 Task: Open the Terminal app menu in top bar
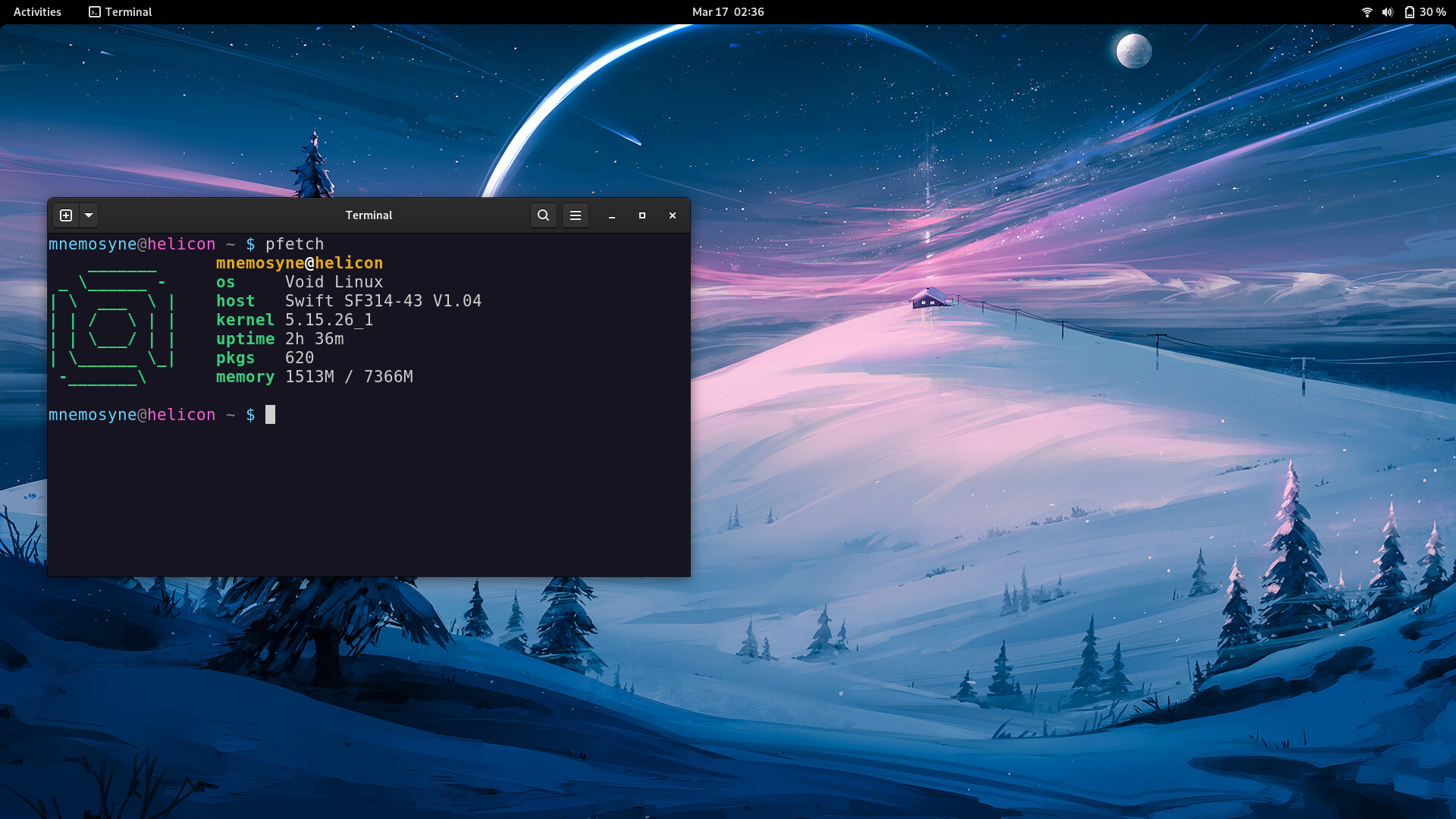point(121,12)
